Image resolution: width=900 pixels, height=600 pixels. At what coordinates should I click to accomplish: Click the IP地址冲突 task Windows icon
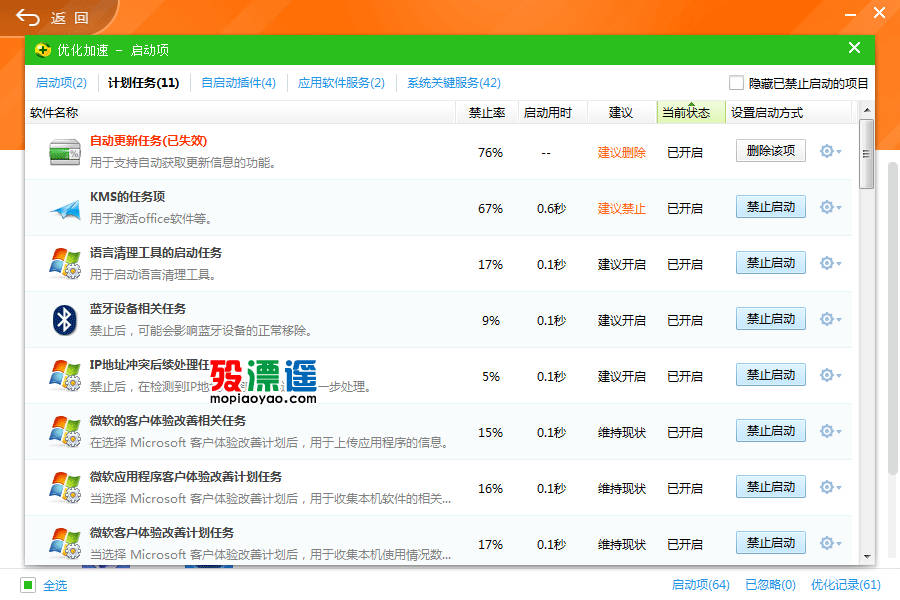pos(65,376)
